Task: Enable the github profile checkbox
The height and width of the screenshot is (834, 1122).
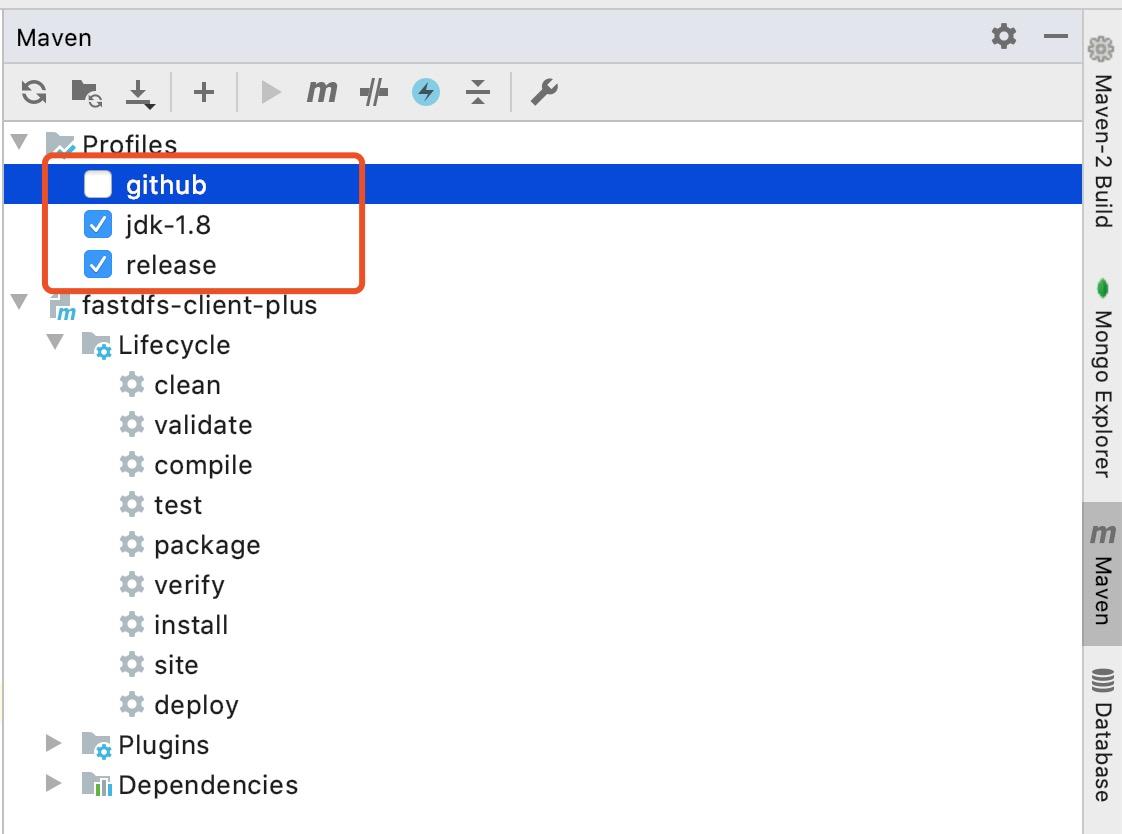Action: point(98,184)
